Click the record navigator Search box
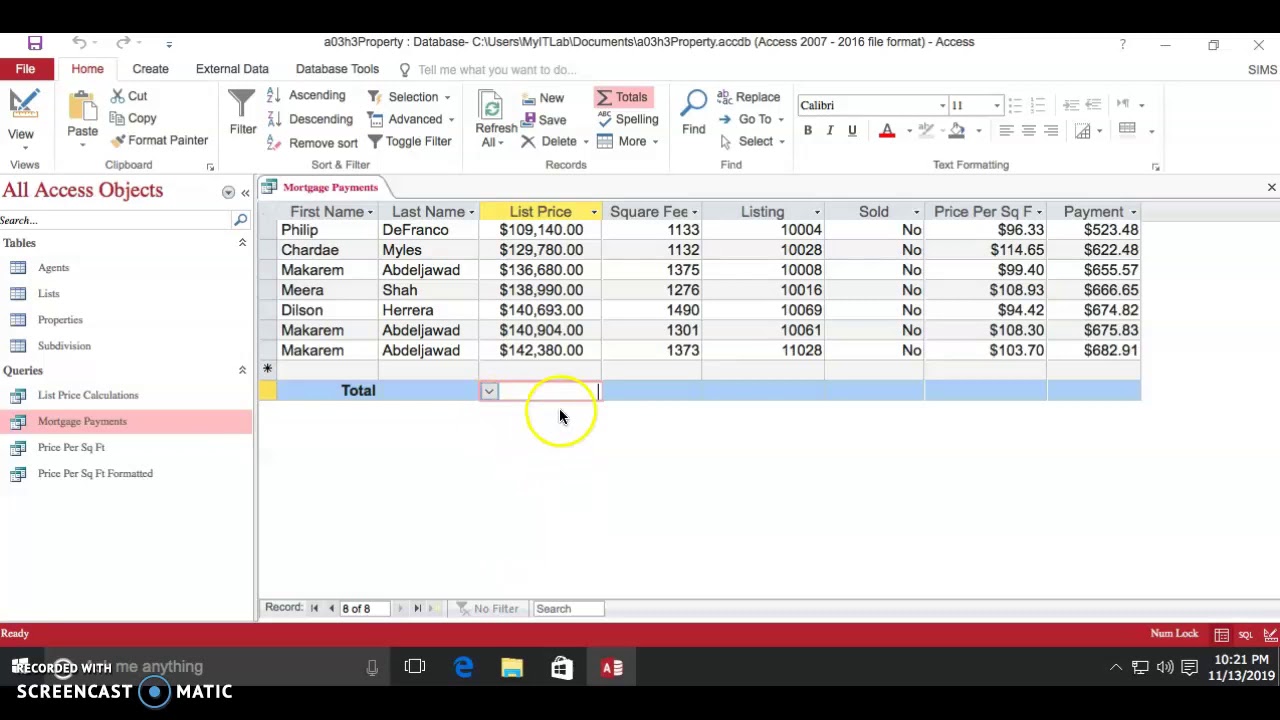Screen dimensions: 1280x720 click(x=568, y=608)
